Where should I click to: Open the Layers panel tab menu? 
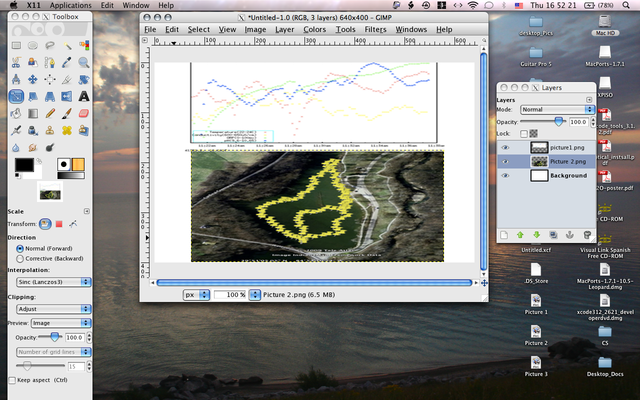589,100
